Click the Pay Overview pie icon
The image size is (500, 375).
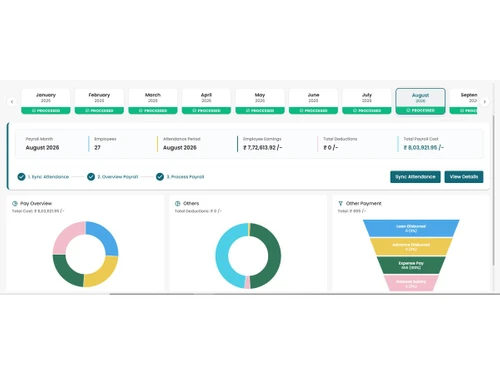tap(15, 203)
